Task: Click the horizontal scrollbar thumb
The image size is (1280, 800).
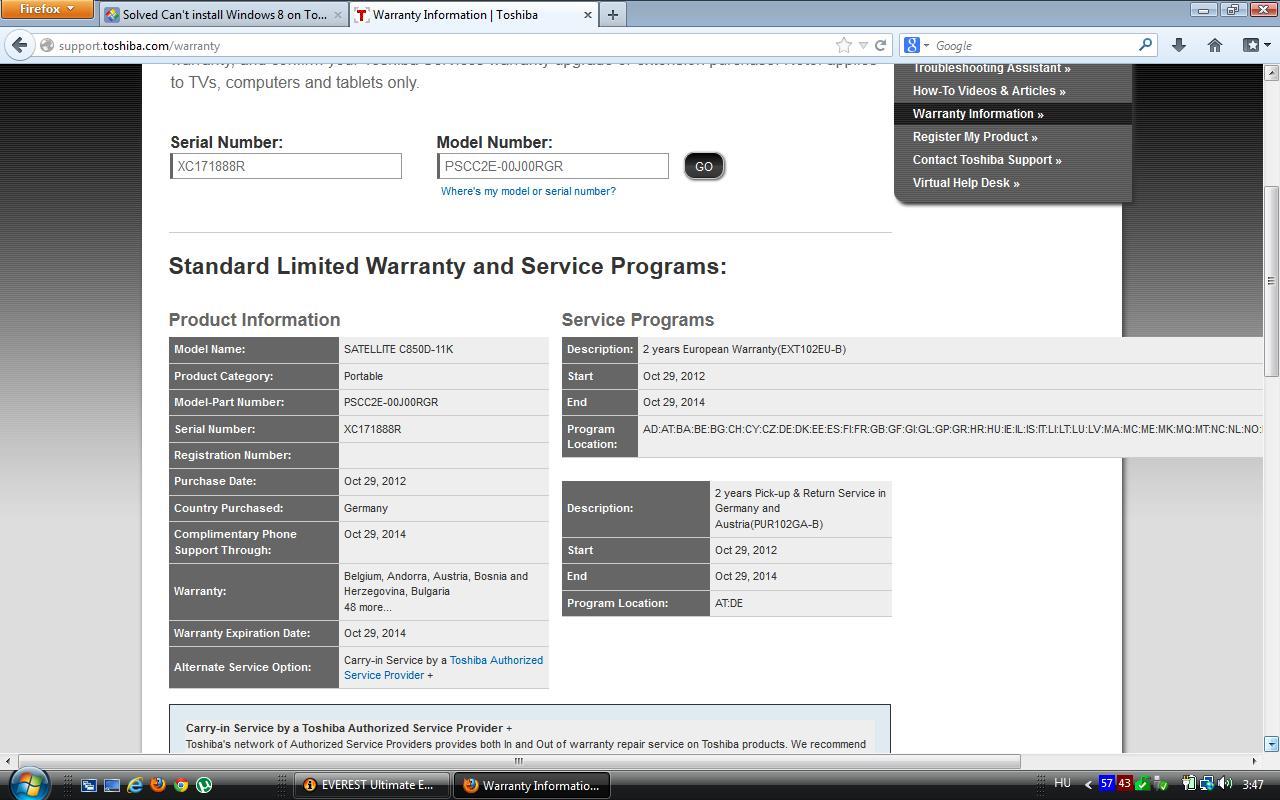Action: tap(519, 761)
